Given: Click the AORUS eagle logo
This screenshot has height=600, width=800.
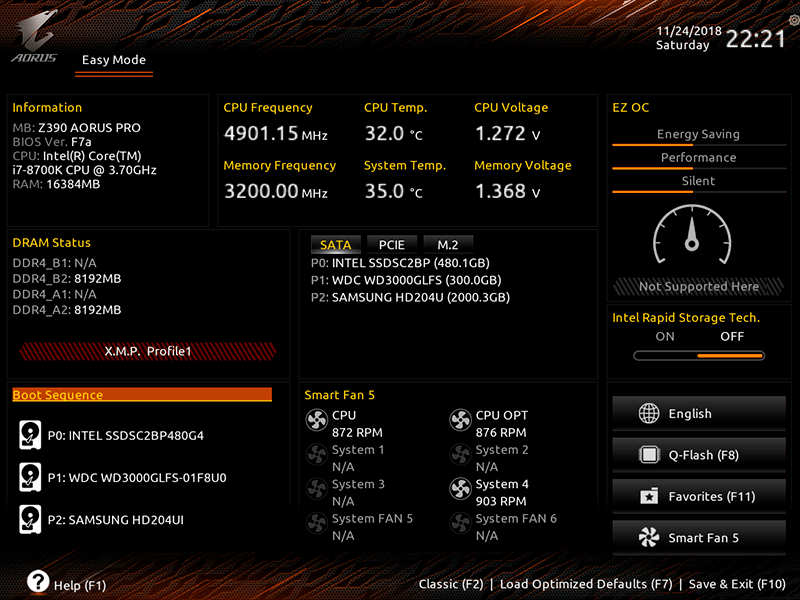Looking at the screenshot, I should [x=35, y=36].
